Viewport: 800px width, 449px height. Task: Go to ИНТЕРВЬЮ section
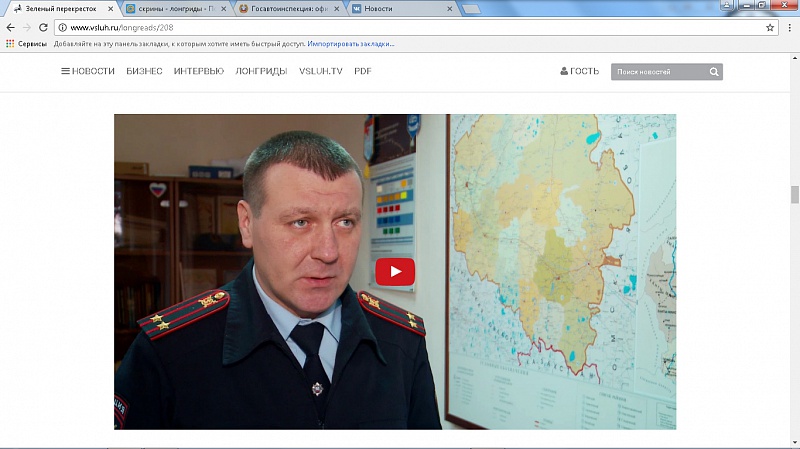pyautogui.click(x=198, y=72)
